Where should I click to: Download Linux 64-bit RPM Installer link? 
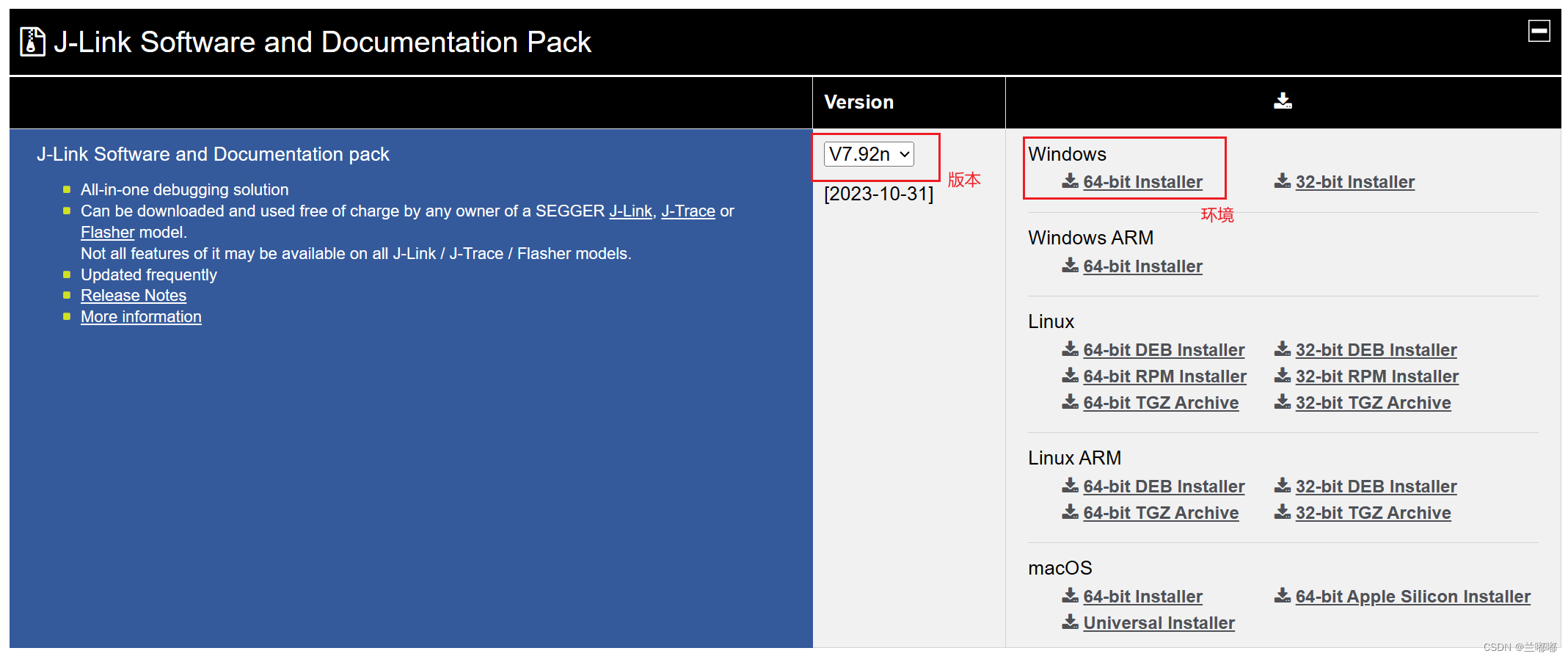pyautogui.click(x=1164, y=376)
